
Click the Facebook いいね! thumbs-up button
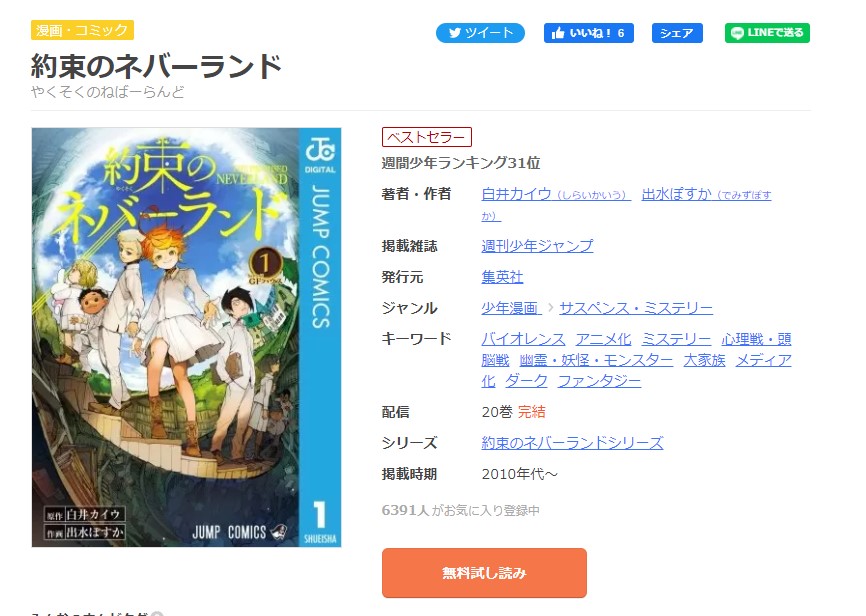point(588,33)
